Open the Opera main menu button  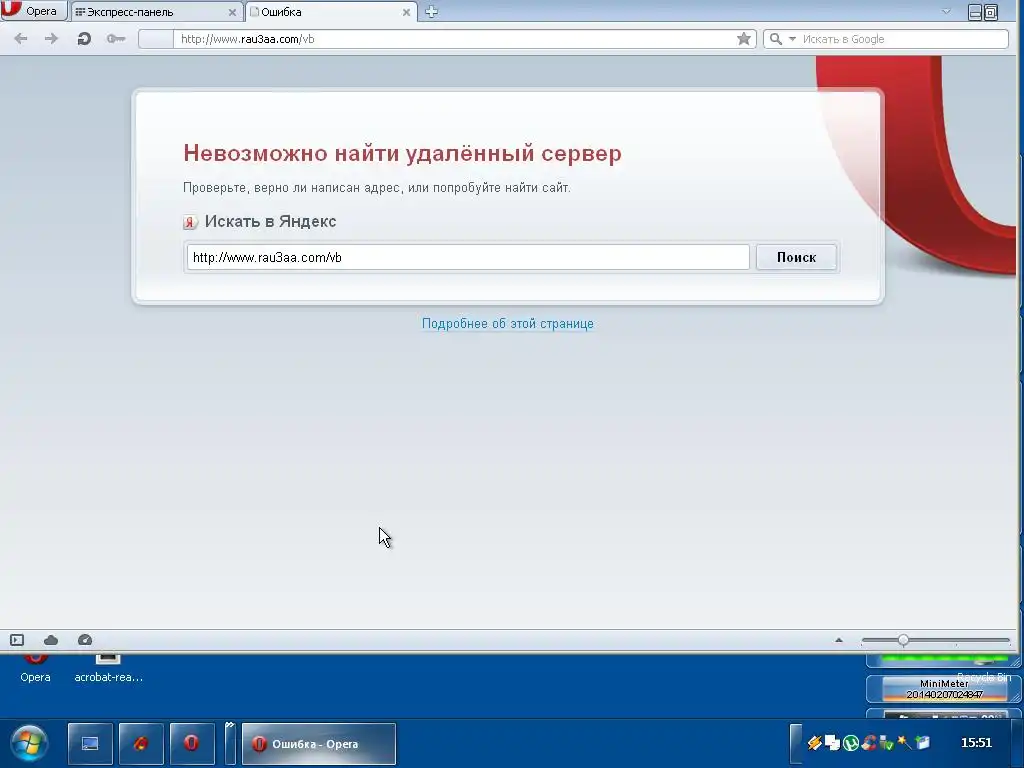[x=33, y=11]
